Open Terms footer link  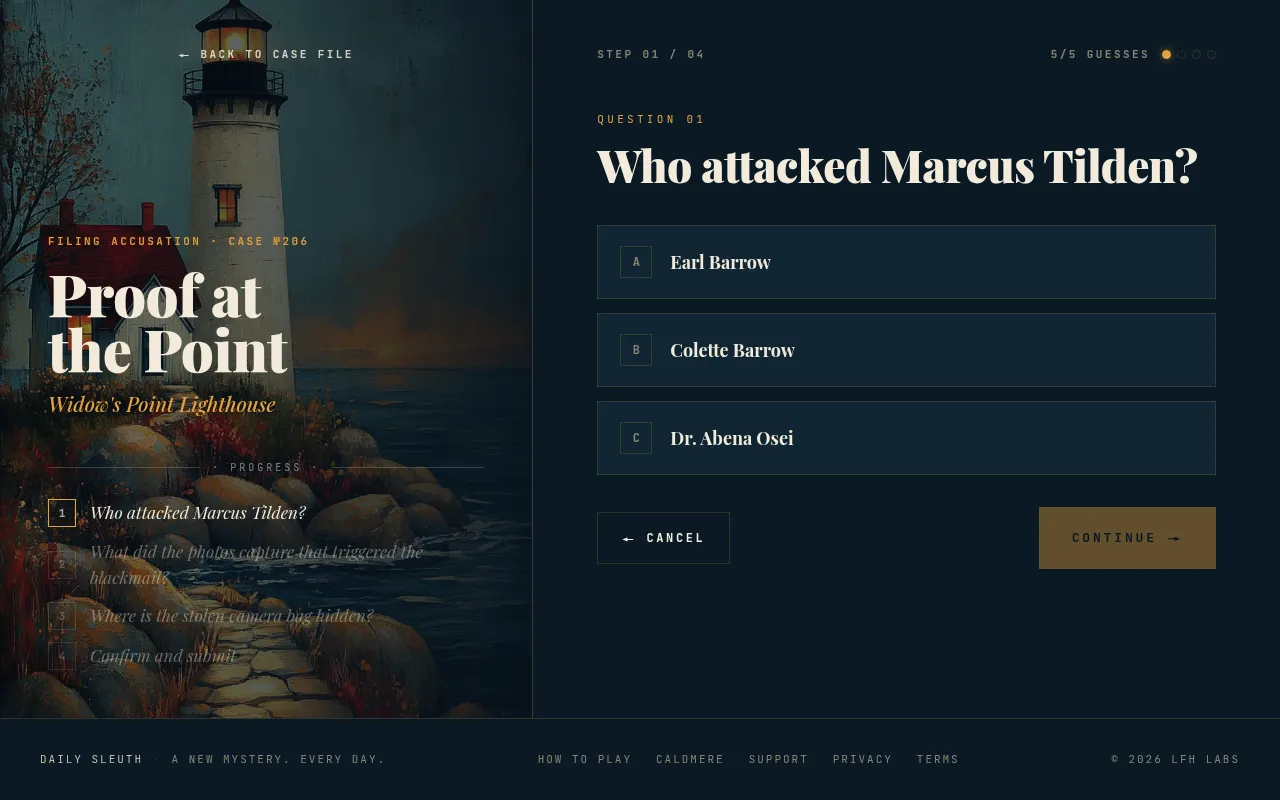coord(938,760)
